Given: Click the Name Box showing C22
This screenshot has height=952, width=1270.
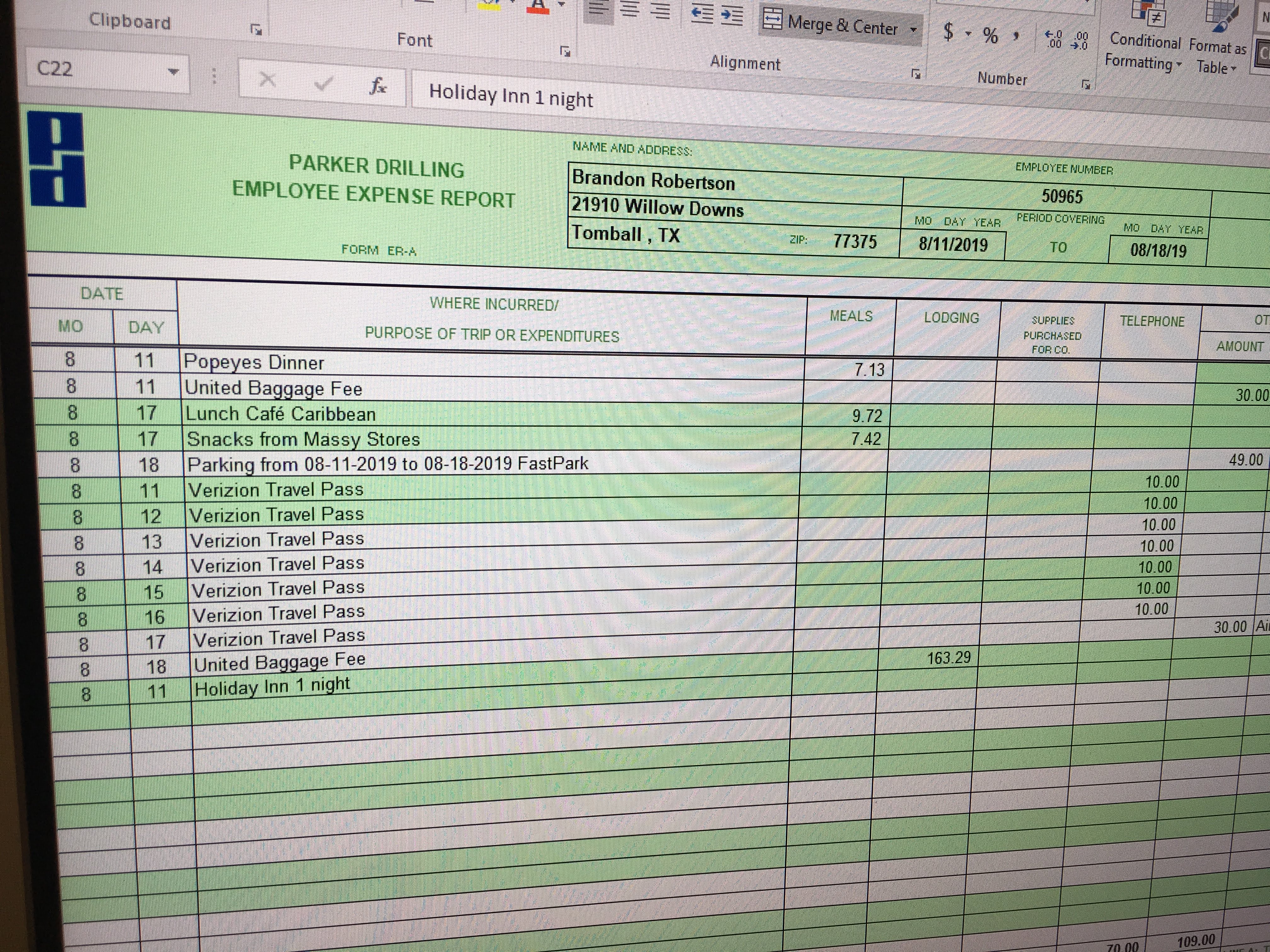Looking at the screenshot, I should (95, 70).
